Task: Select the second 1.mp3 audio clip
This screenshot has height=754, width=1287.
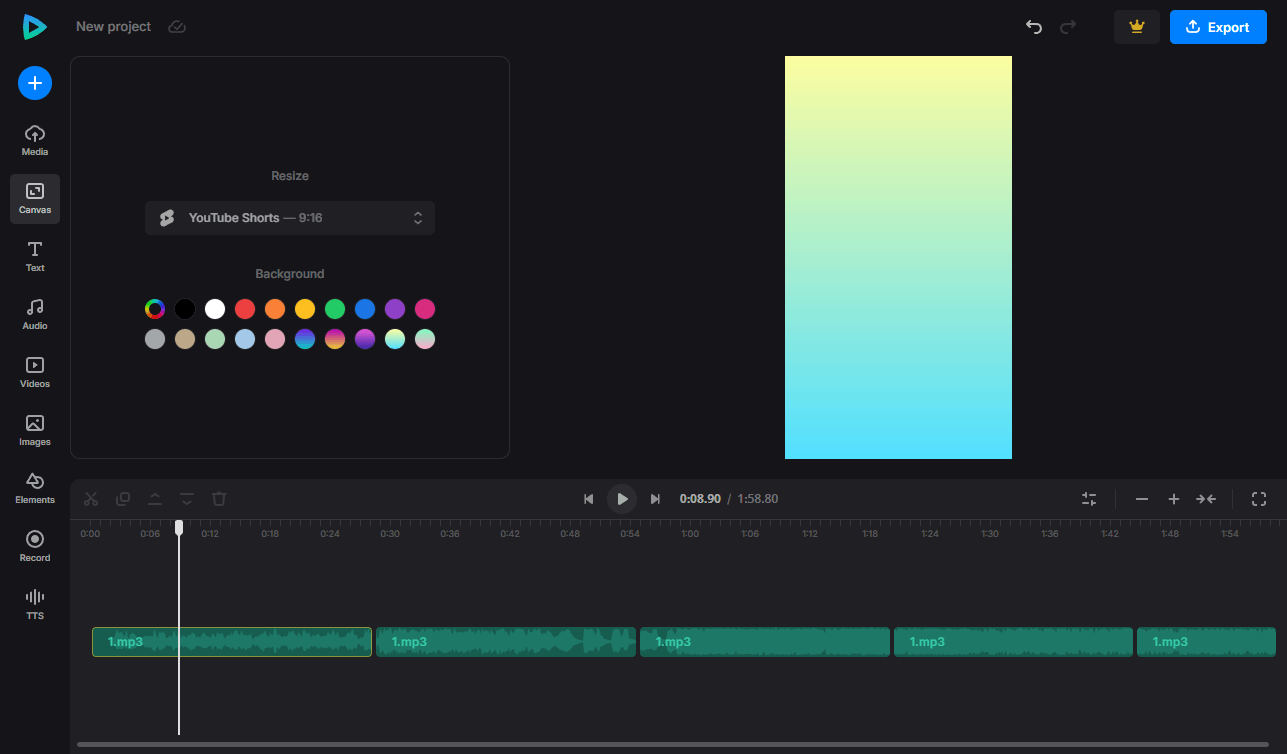Action: [x=506, y=642]
